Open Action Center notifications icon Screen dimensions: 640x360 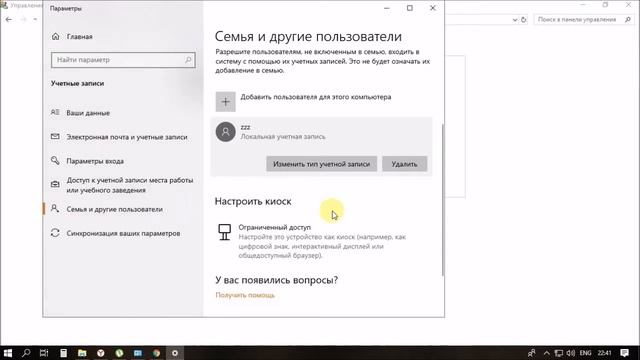pyautogui.click(x=624, y=353)
